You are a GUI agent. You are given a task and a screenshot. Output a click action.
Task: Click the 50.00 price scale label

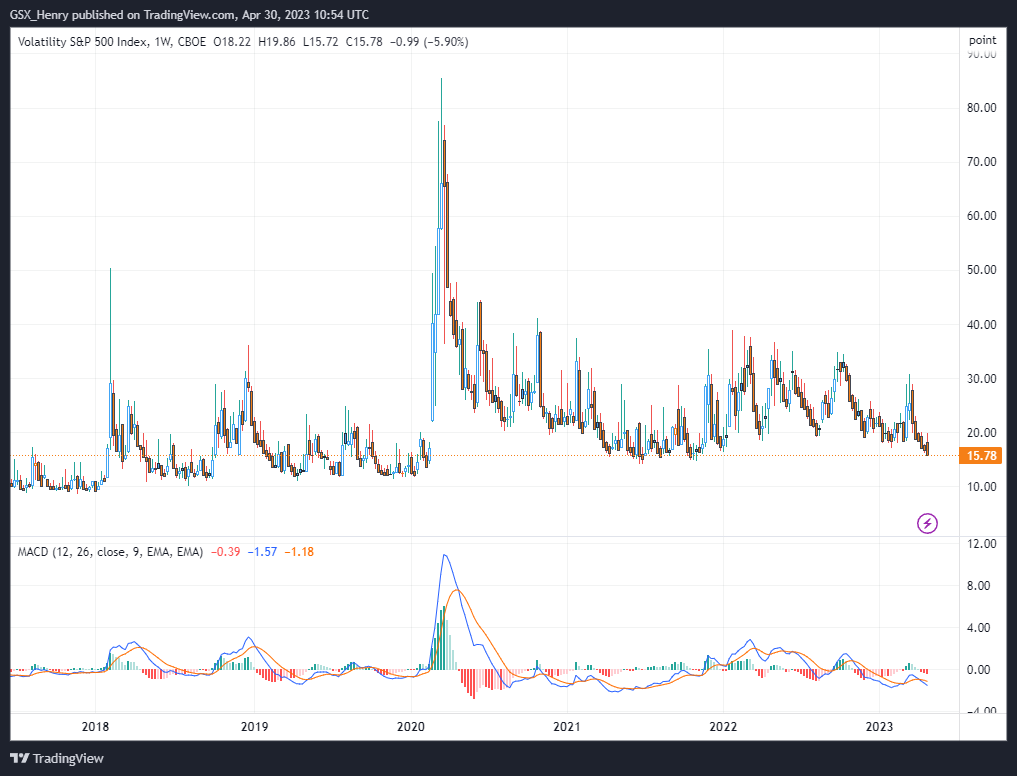pyautogui.click(x=982, y=269)
